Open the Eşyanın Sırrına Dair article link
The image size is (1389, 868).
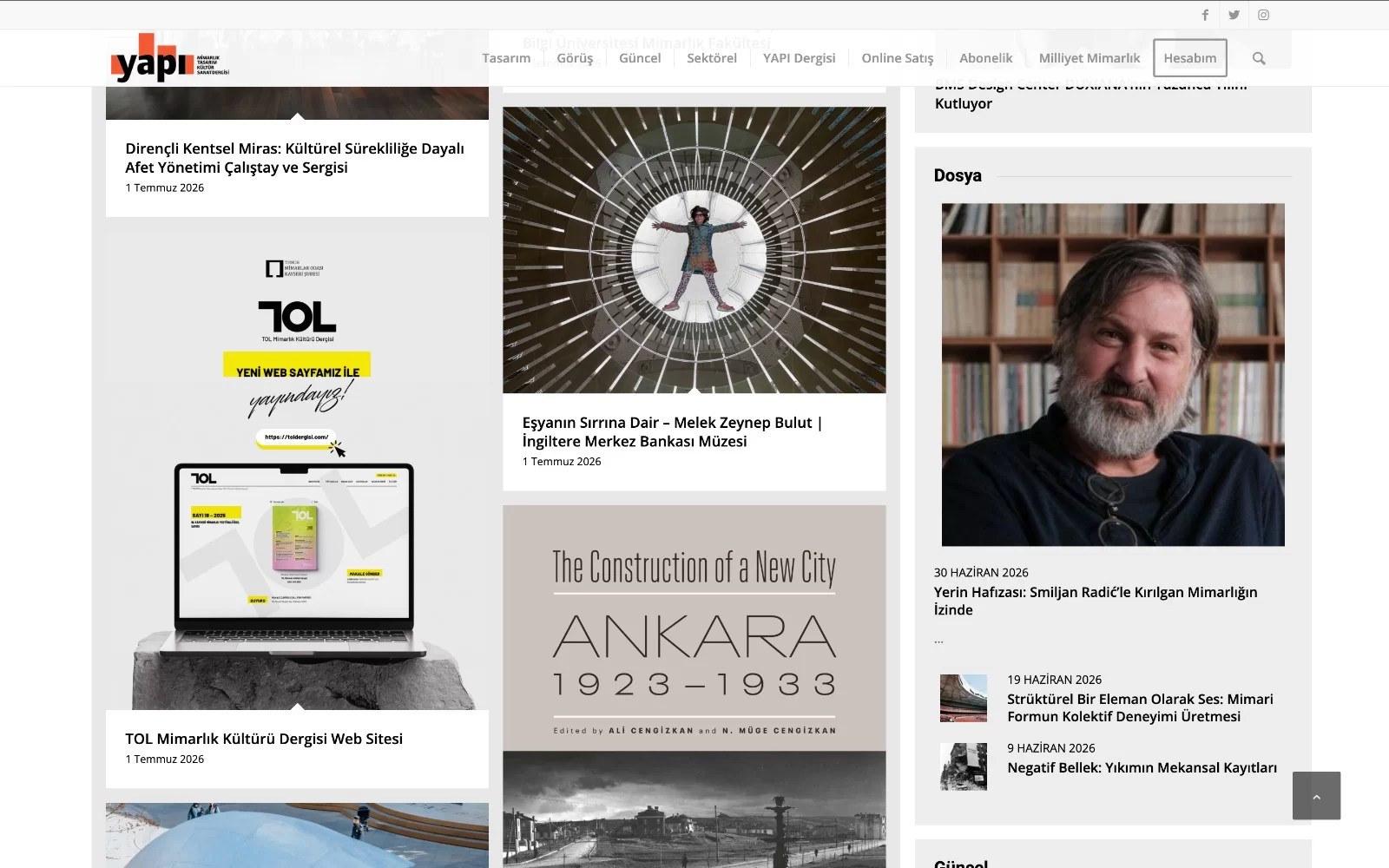click(673, 432)
